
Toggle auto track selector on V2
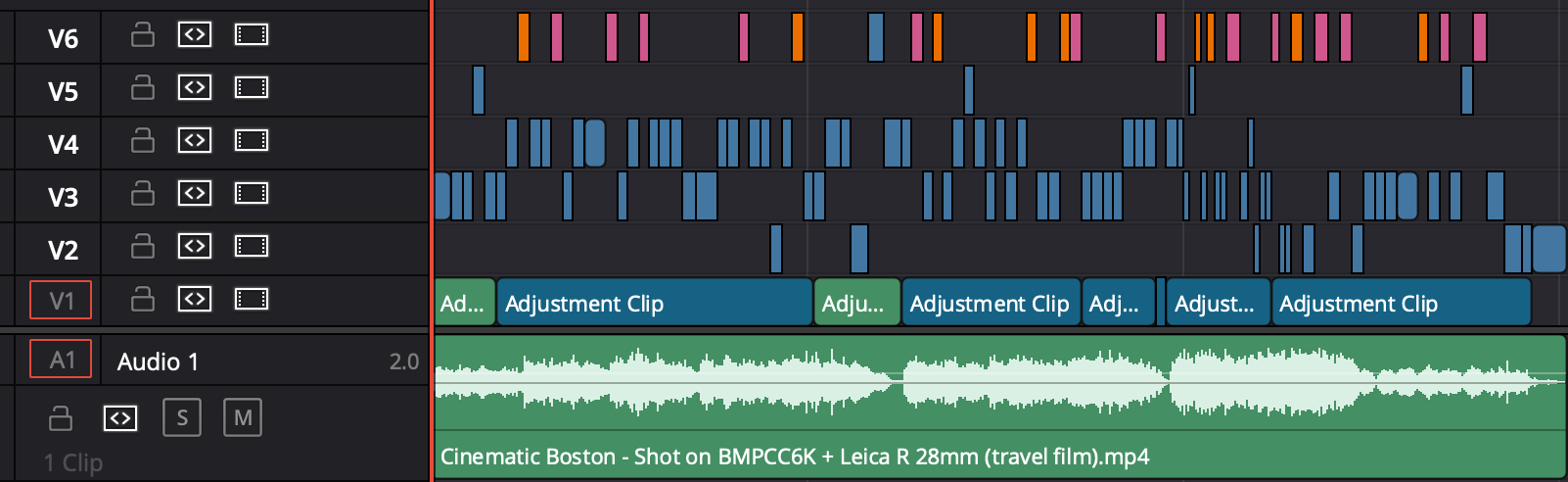(195, 247)
